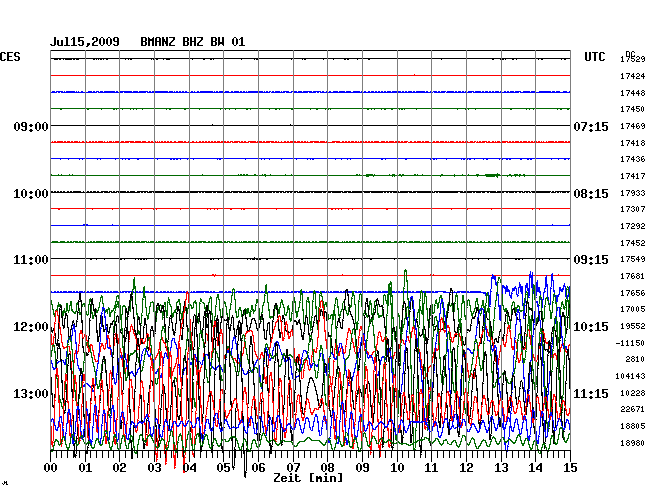Click the amplitude value "17549"
The width and height of the screenshot is (650, 494).
click(633, 259)
